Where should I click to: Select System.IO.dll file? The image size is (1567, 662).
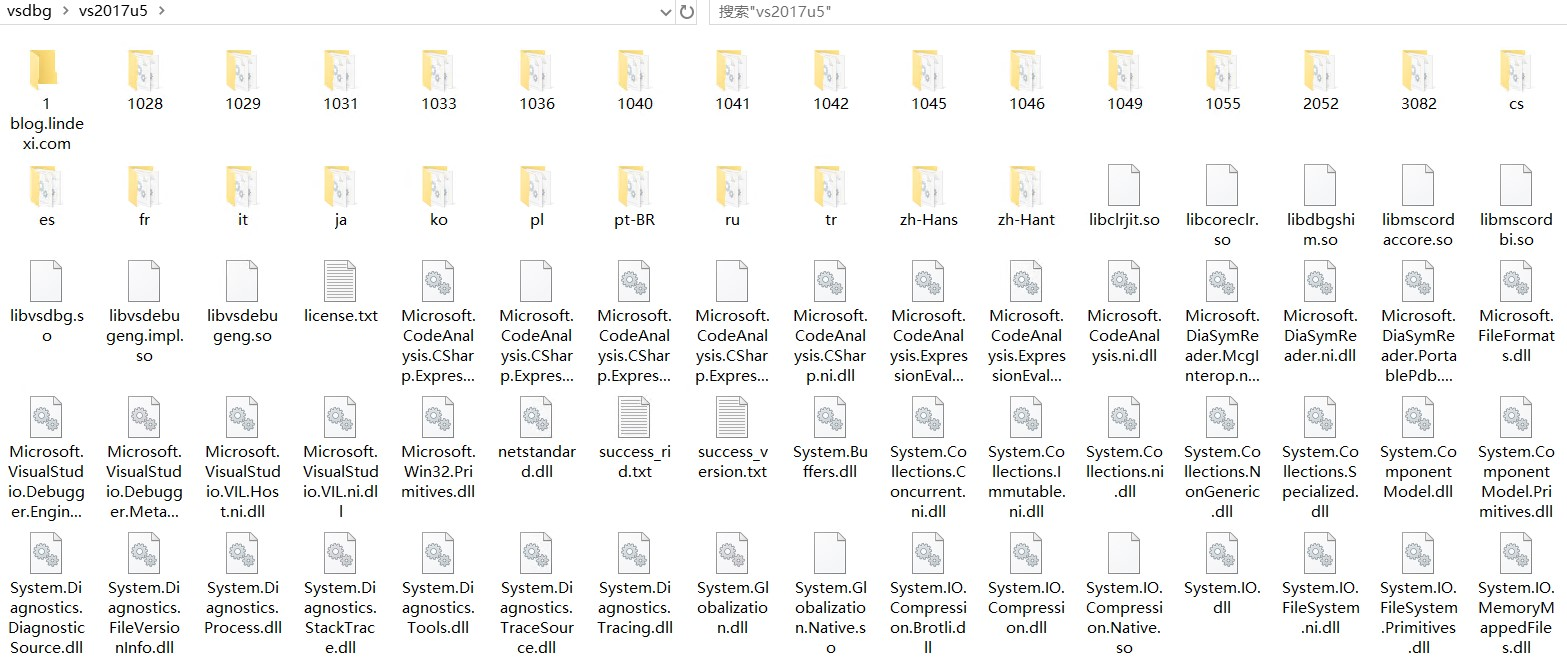(1223, 574)
